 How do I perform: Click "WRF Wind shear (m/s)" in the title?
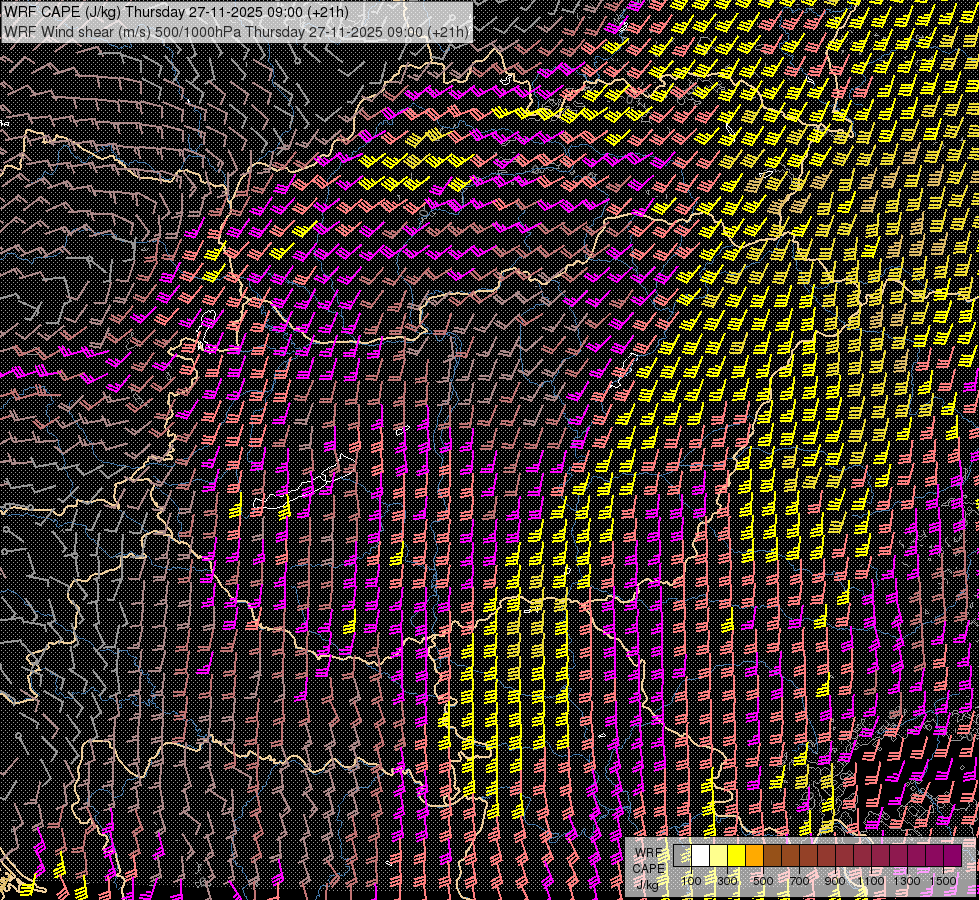click(76, 32)
